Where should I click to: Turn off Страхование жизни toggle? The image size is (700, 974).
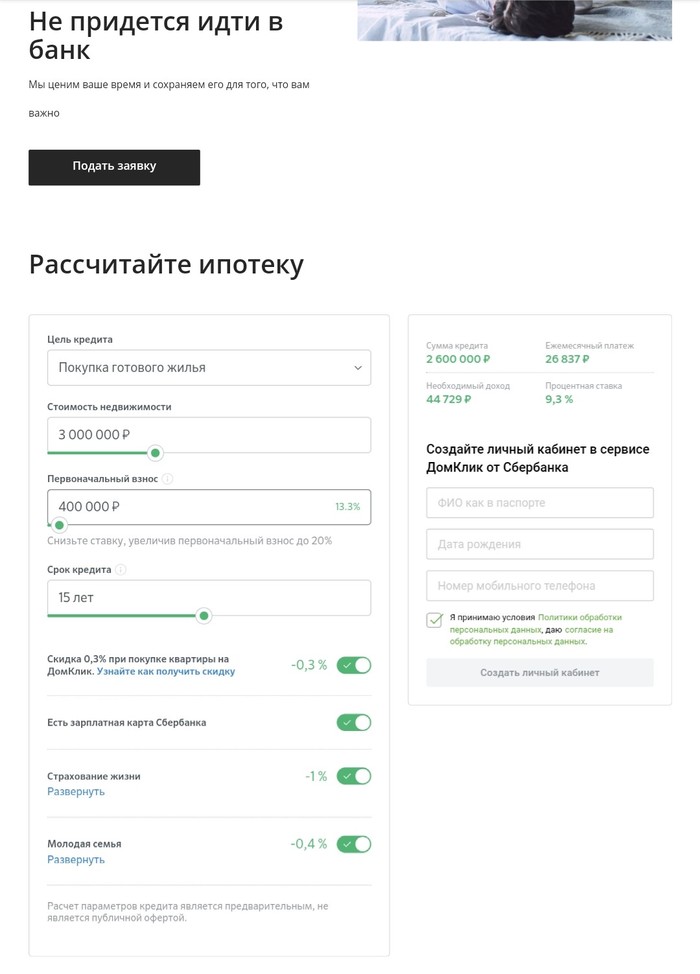[354, 776]
